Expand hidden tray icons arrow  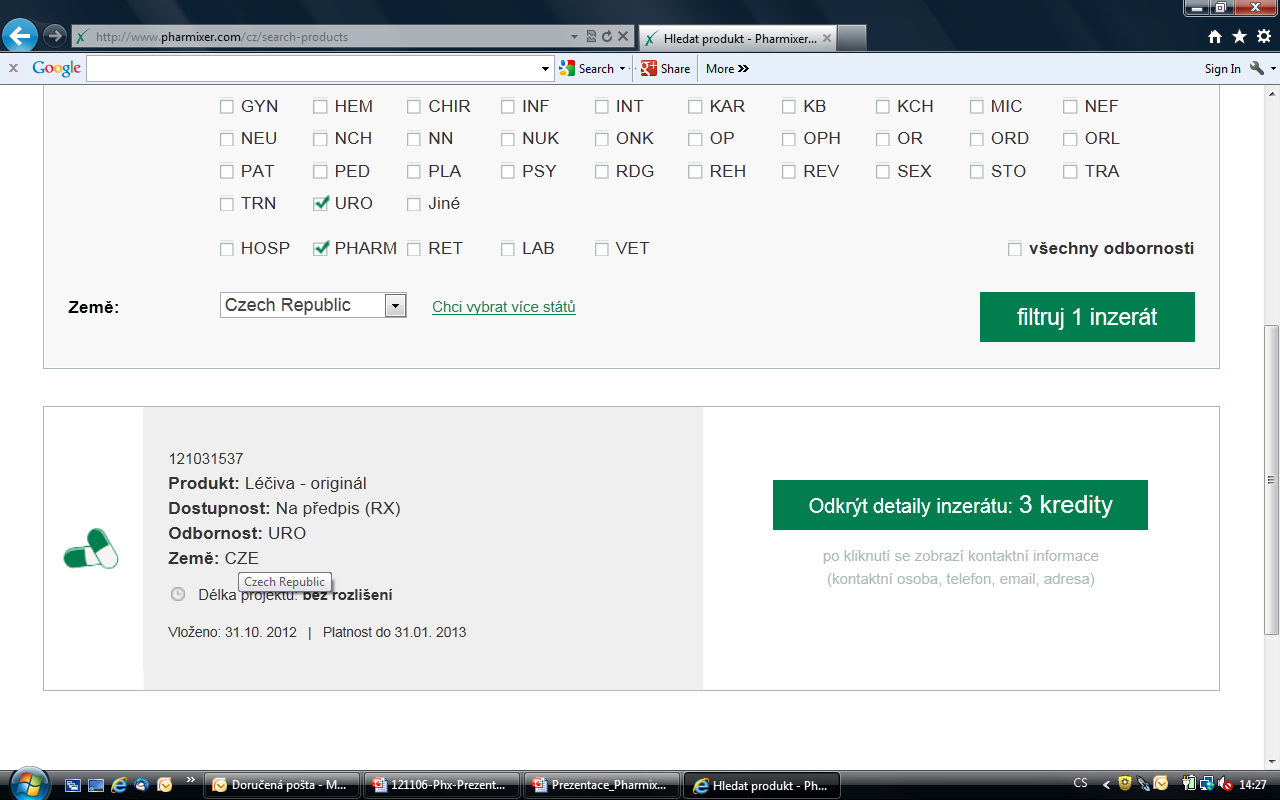pyautogui.click(x=1106, y=785)
